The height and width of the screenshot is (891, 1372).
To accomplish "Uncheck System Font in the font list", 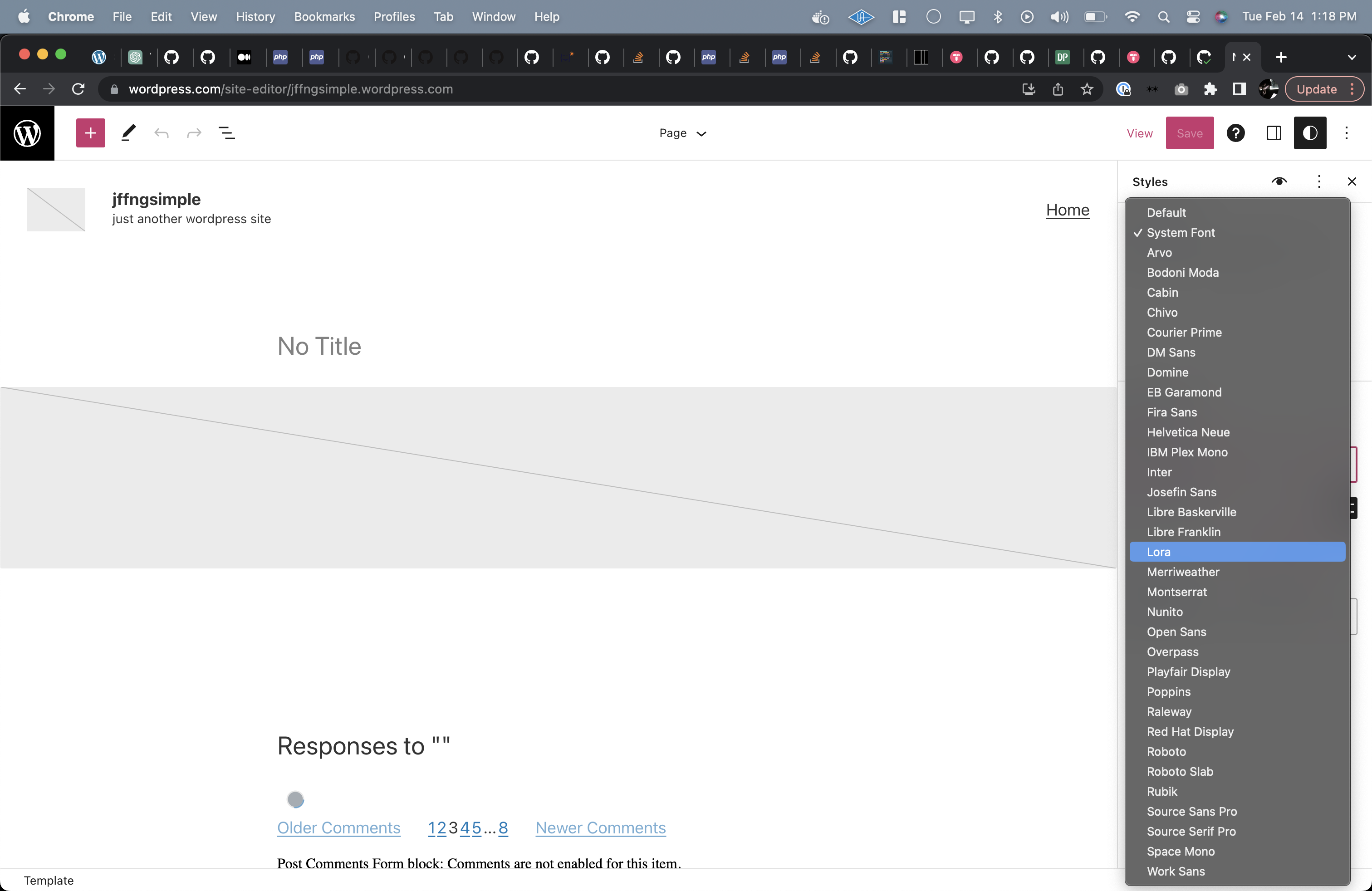I will 1181,232.
